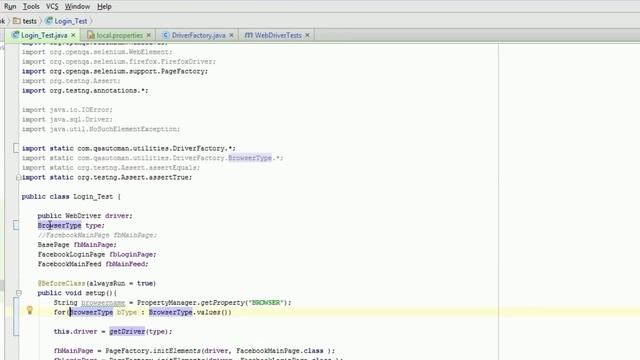Click highlighted getDriver method call
Image resolution: width=640 pixels, height=360 pixels.
(127, 331)
